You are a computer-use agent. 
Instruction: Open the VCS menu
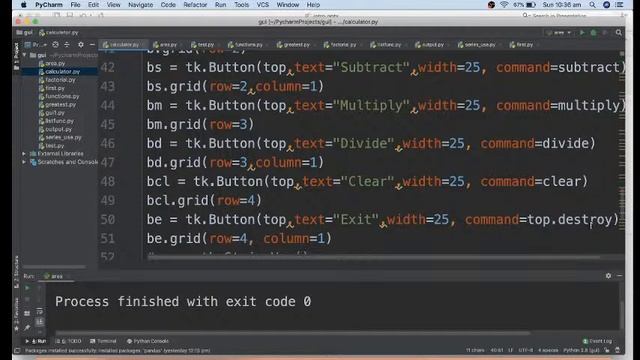(262, 5)
